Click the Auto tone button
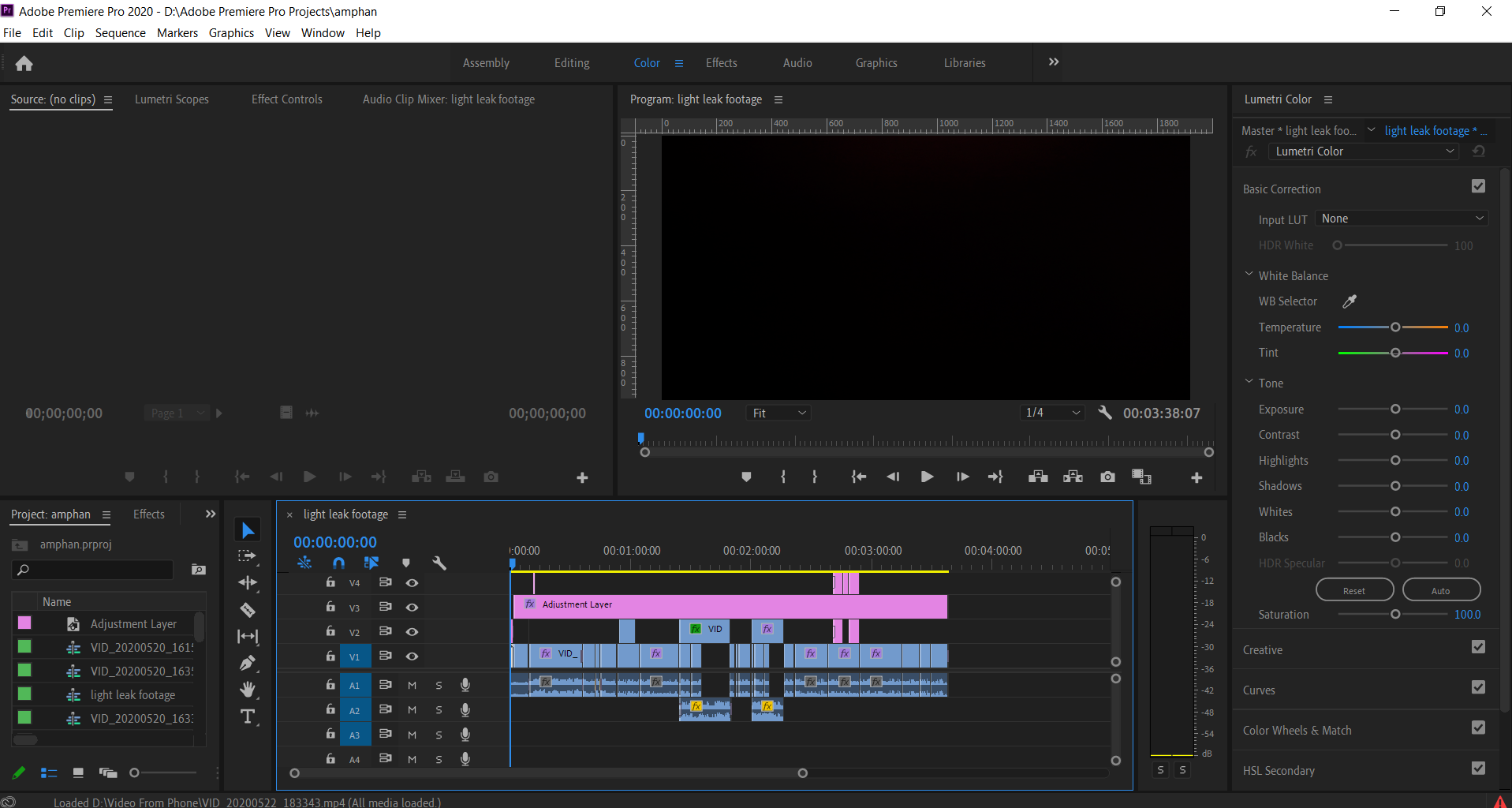The width and height of the screenshot is (1512, 808). (1440, 590)
